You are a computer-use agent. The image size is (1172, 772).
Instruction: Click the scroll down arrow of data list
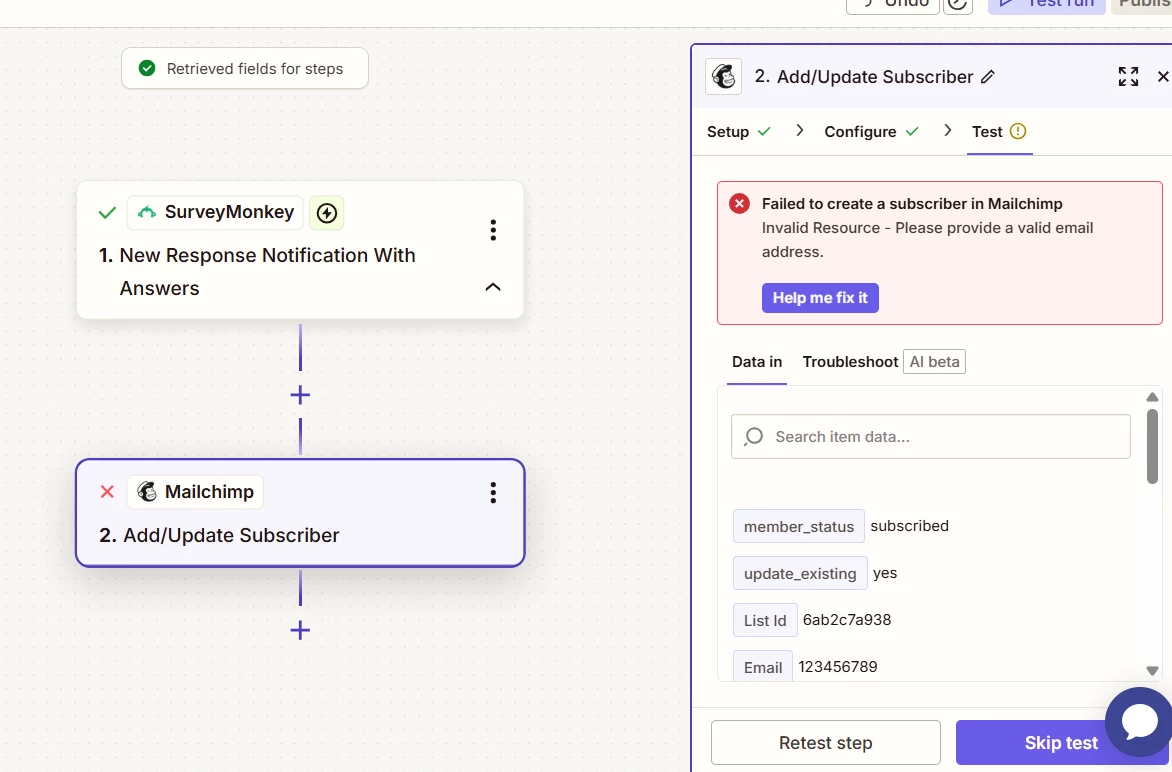[1152, 671]
